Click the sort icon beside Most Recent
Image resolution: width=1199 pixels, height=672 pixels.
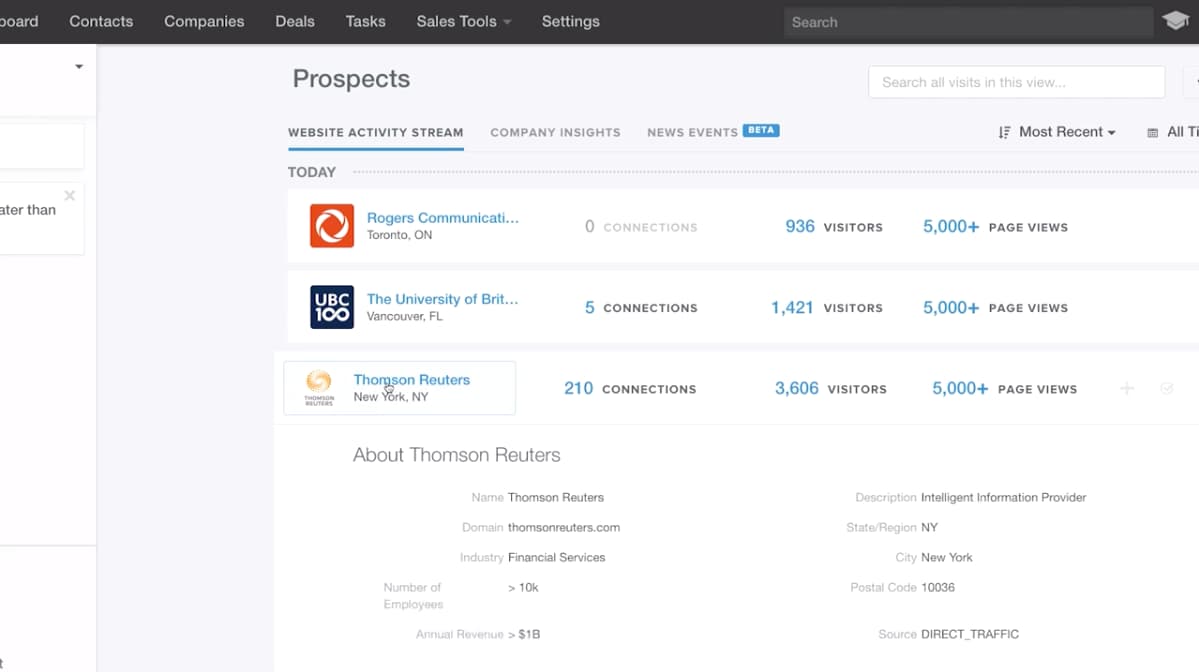point(1004,132)
